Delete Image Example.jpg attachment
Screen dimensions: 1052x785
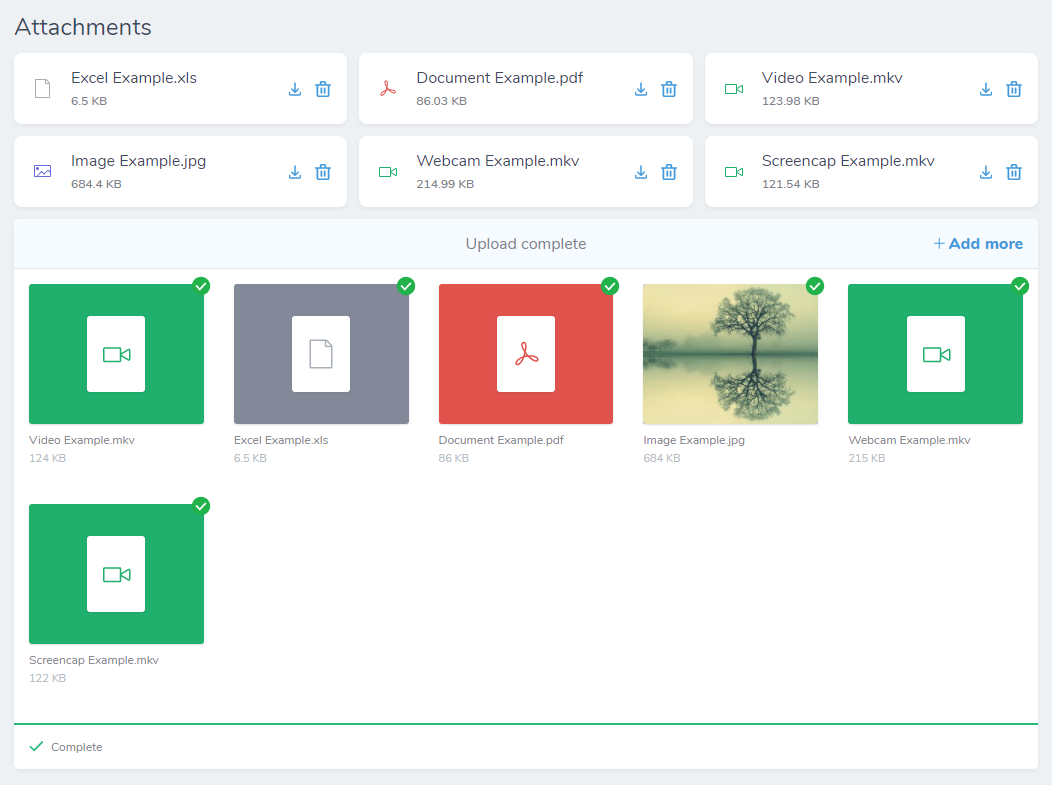click(x=323, y=172)
